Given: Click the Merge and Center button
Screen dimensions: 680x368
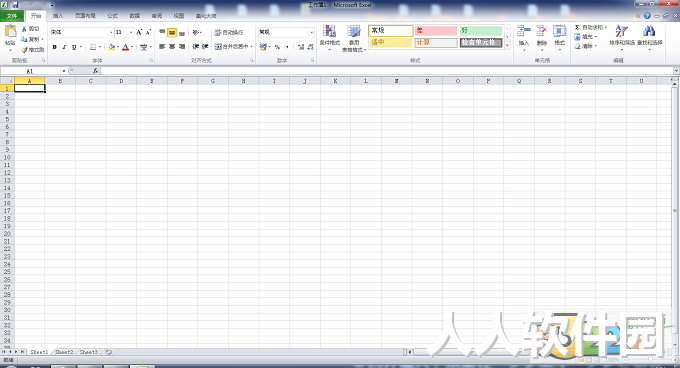Looking at the screenshot, I should [233, 46].
